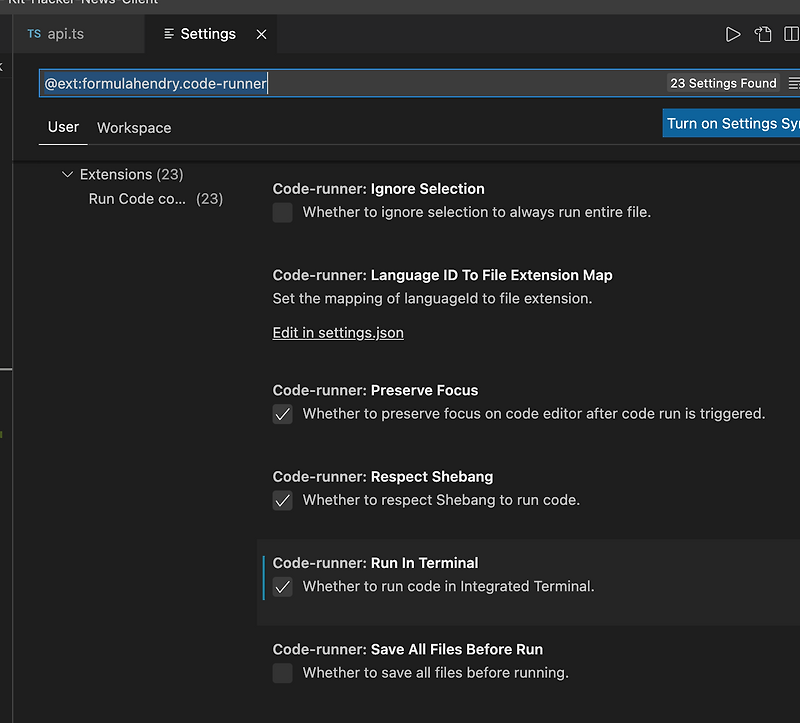Image resolution: width=800 pixels, height=723 pixels.
Task: Switch to the api.ts editor tab
Action: click(66, 34)
